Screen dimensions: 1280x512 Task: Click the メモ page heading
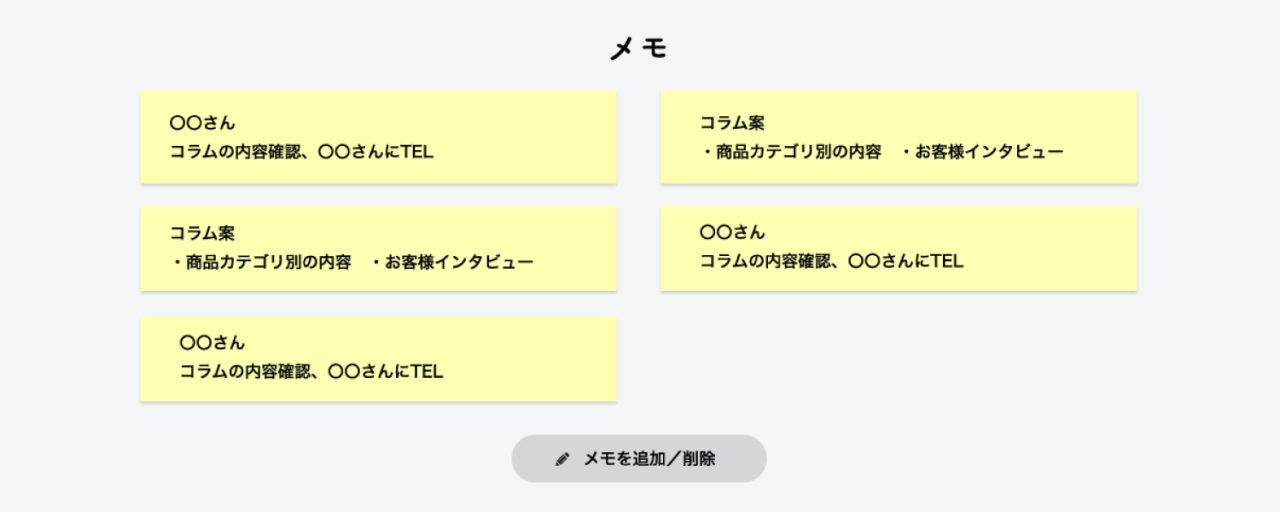point(638,47)
